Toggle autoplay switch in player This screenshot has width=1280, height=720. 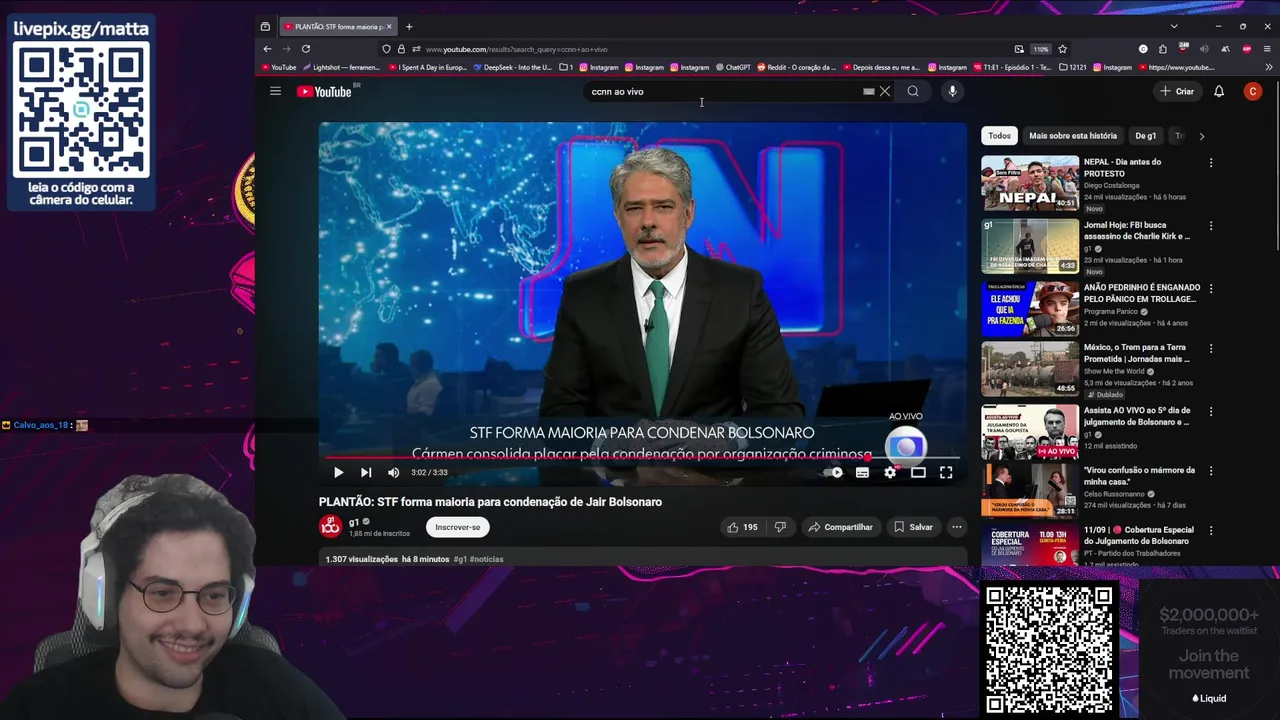[x=834, y=473]
